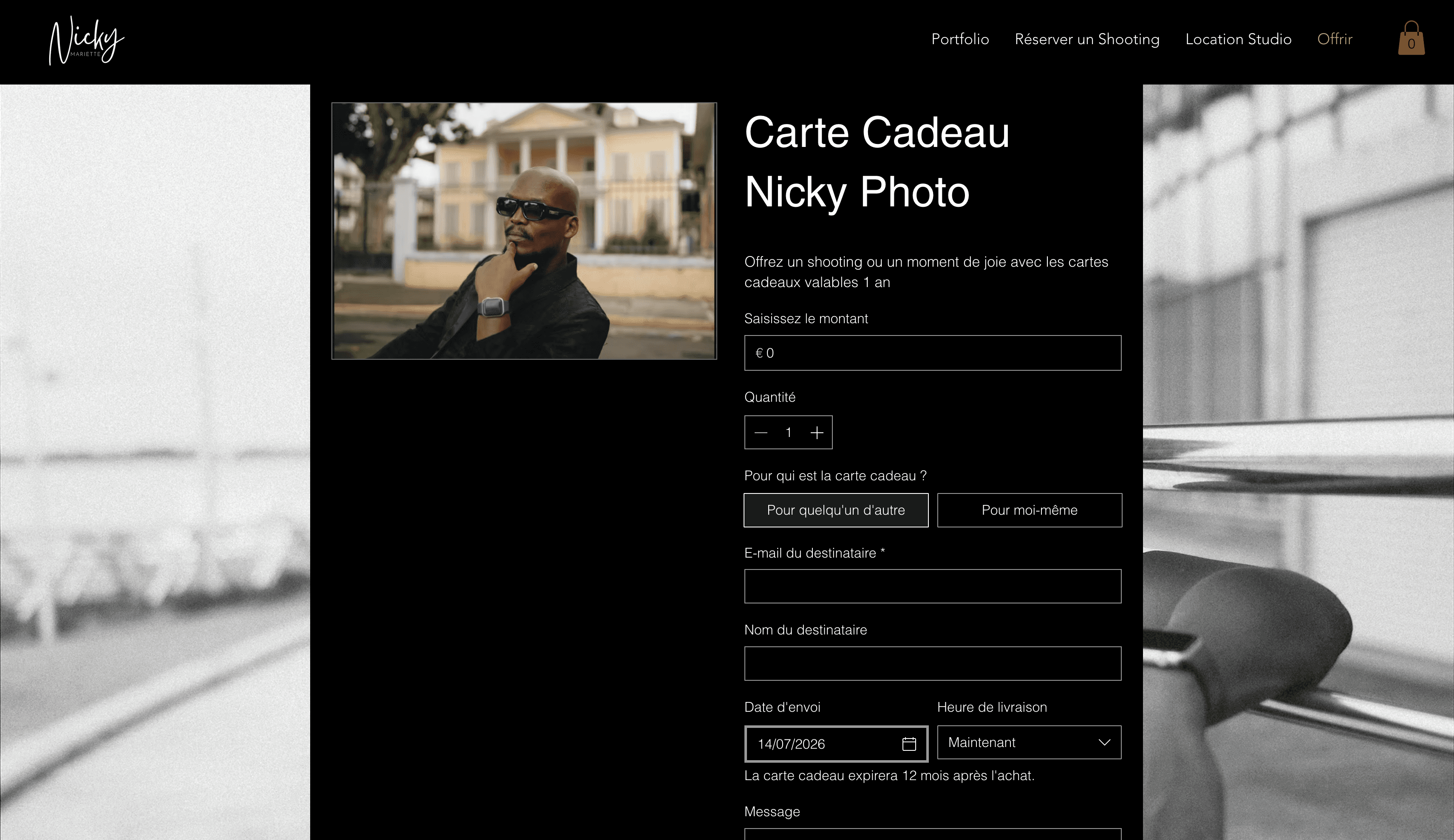The height and width of the screenshot is (840, 1454).
Task: Open the calendar date picker icon
Action: [x=909, y=744]
